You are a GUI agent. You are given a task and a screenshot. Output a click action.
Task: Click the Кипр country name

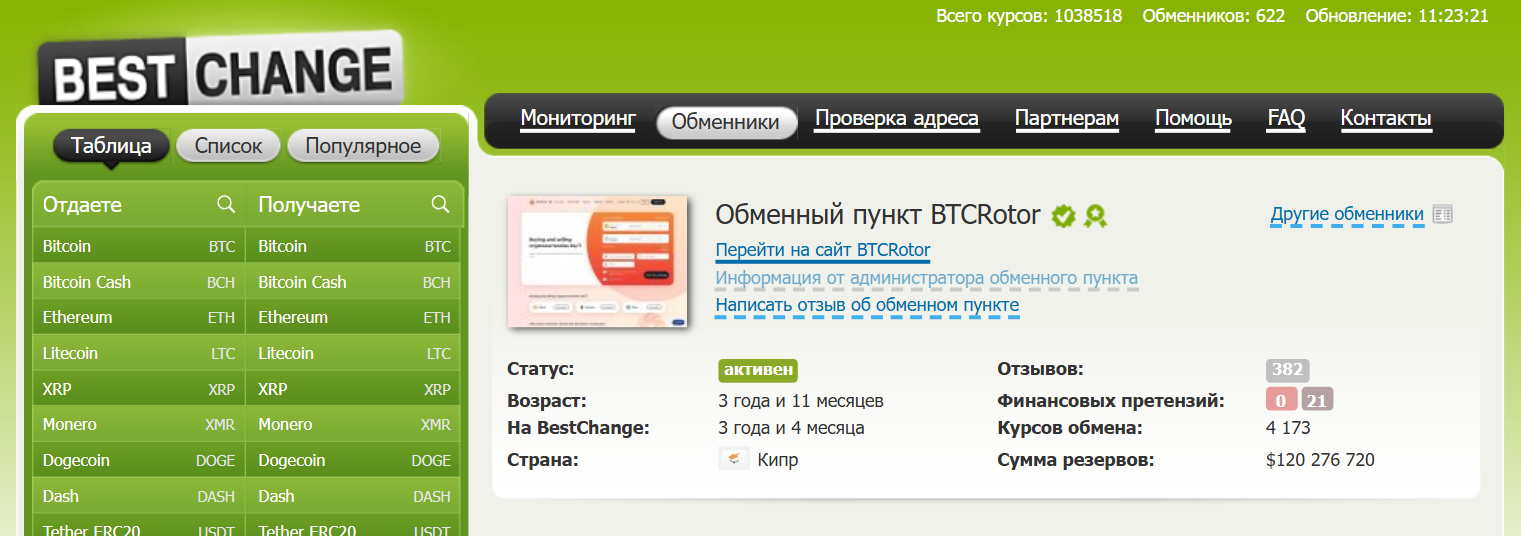pyautogui.click(x=778, y=460)
